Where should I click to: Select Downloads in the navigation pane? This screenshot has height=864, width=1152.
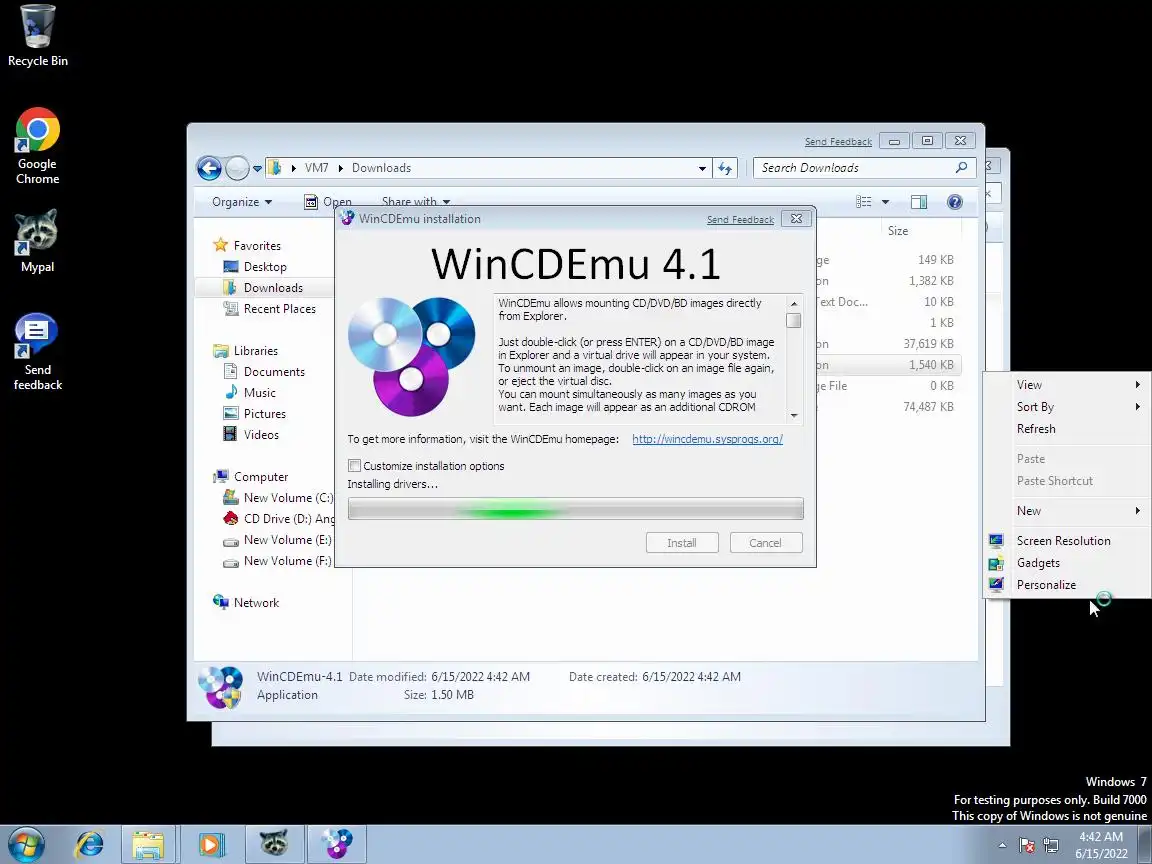pyautogui.click(x=273, y=288)
